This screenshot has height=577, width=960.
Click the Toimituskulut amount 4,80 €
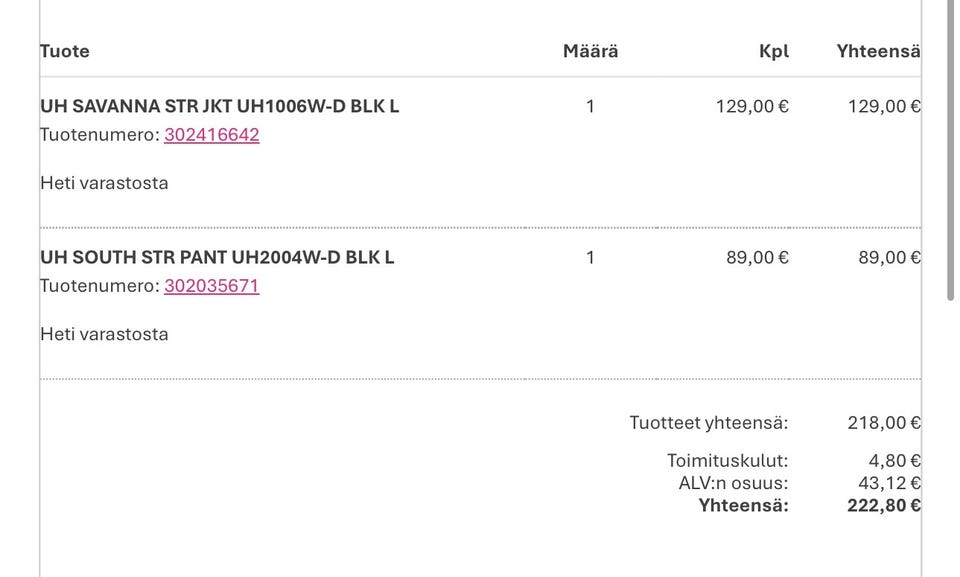coord(894,461)
